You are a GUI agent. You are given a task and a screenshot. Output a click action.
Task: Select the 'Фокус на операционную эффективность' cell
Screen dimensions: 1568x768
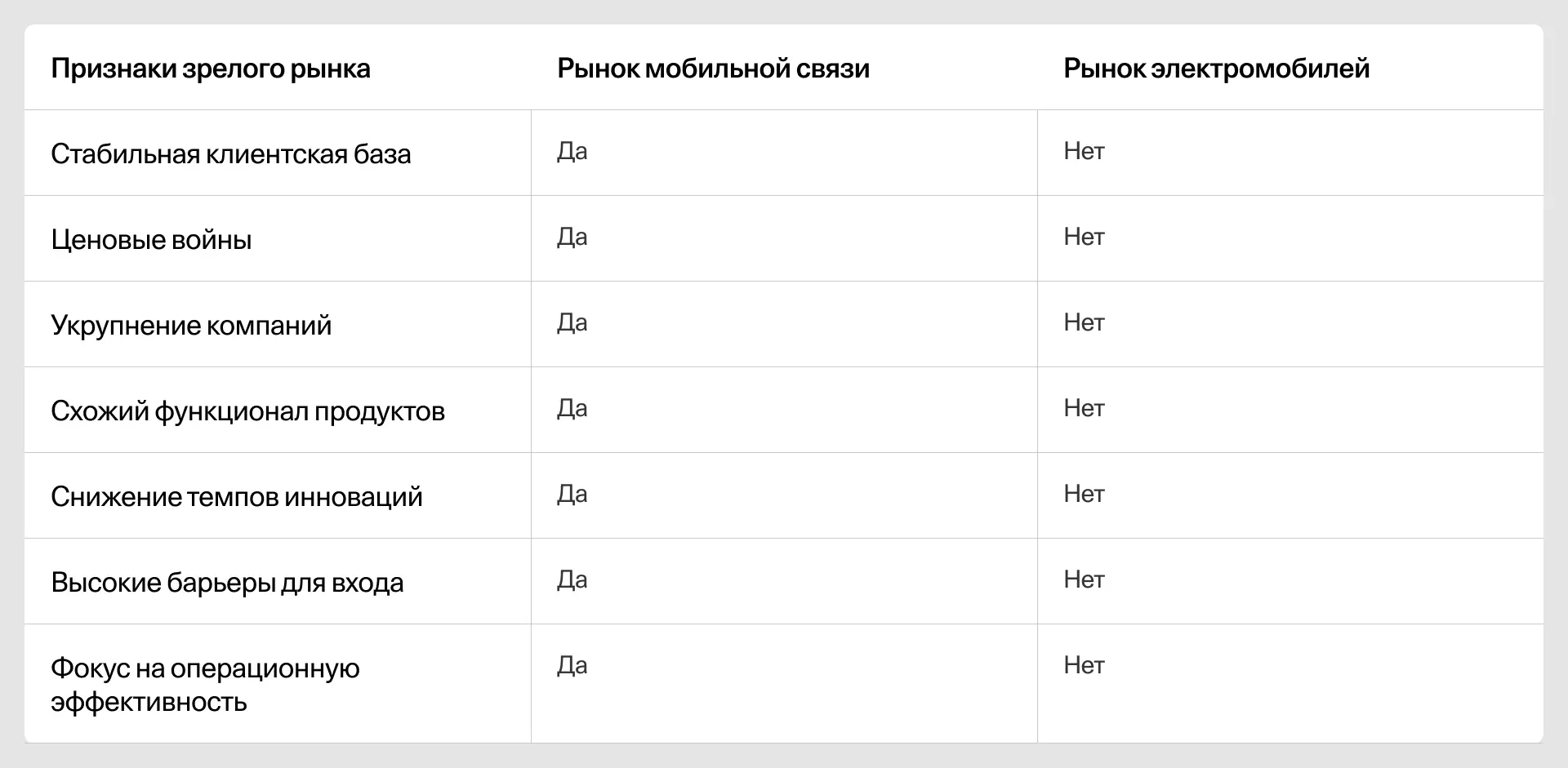205,685
